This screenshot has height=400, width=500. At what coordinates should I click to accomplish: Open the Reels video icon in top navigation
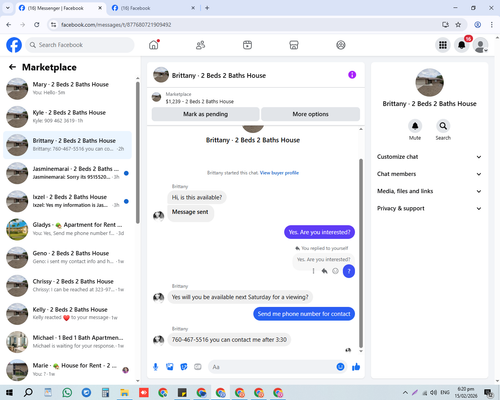[247, 45]
